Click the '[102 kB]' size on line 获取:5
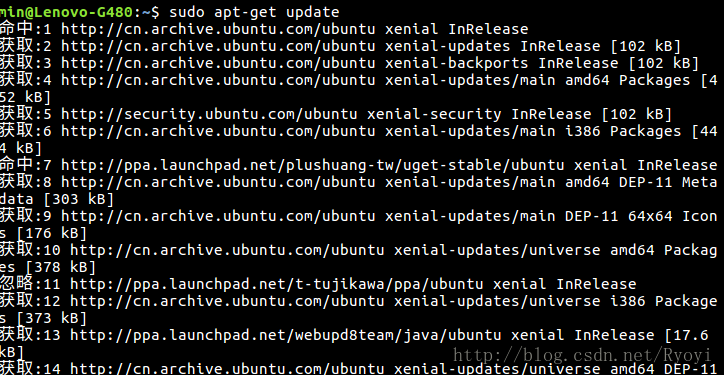 pyautogui.click(x=636, y=114)
